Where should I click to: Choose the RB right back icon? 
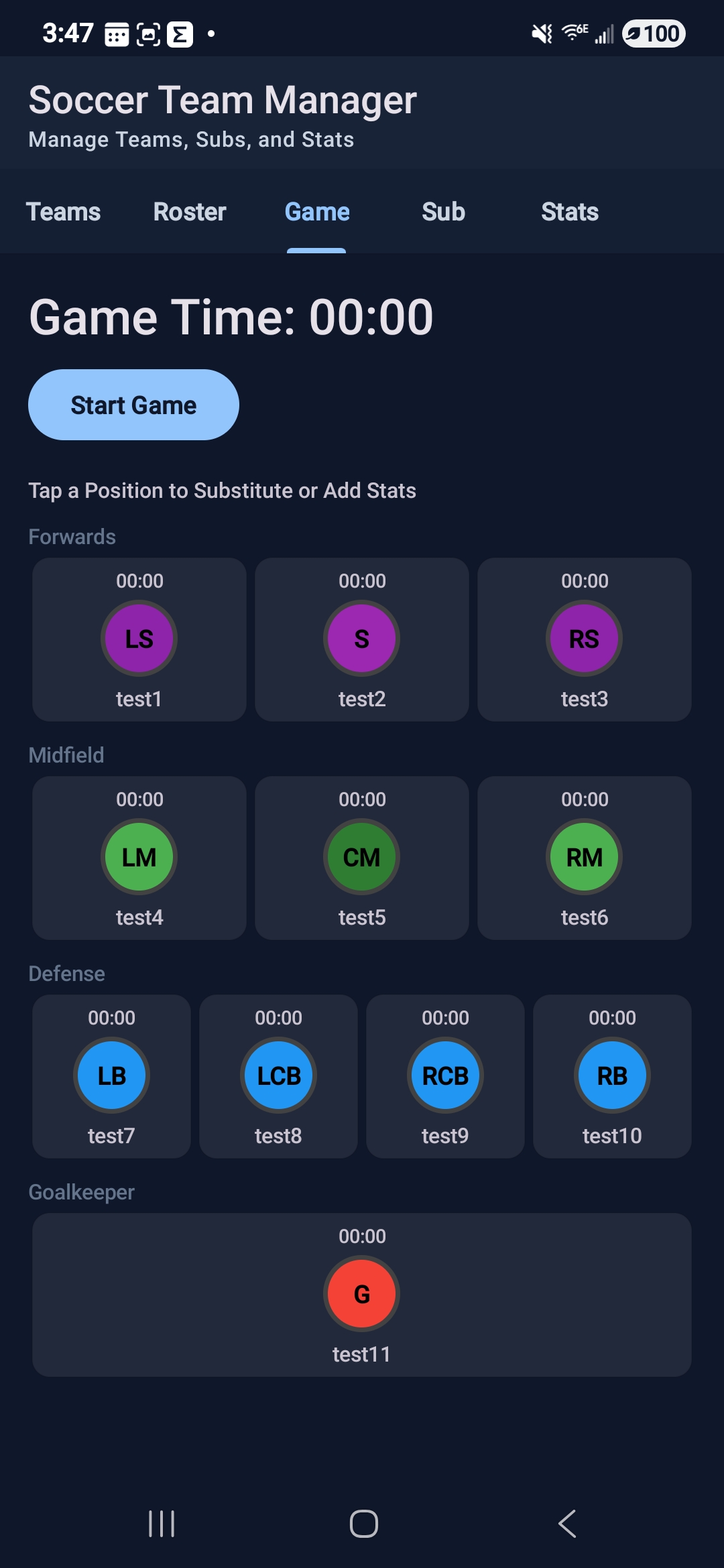pos(612,1075)
